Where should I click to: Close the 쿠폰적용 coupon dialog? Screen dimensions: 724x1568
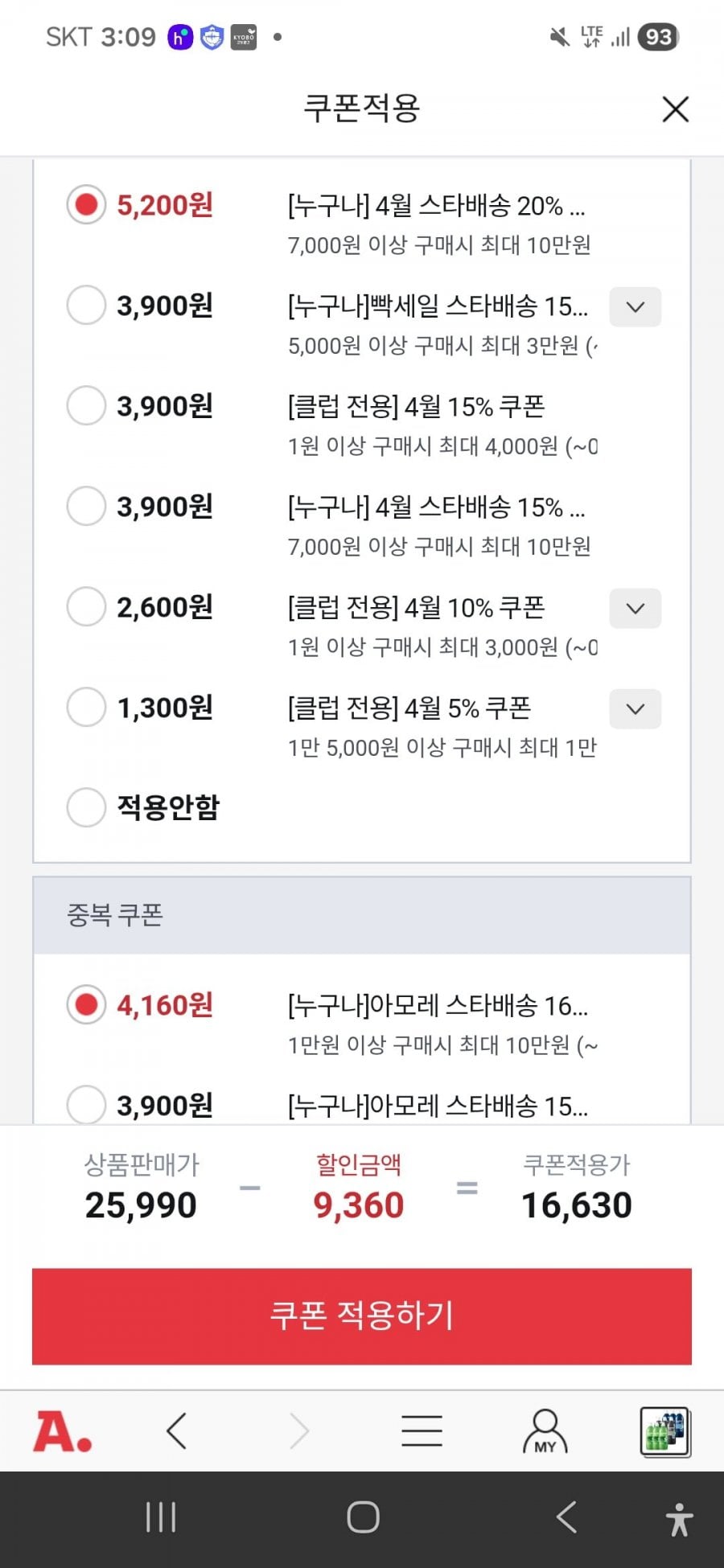(x=675, y=109)
